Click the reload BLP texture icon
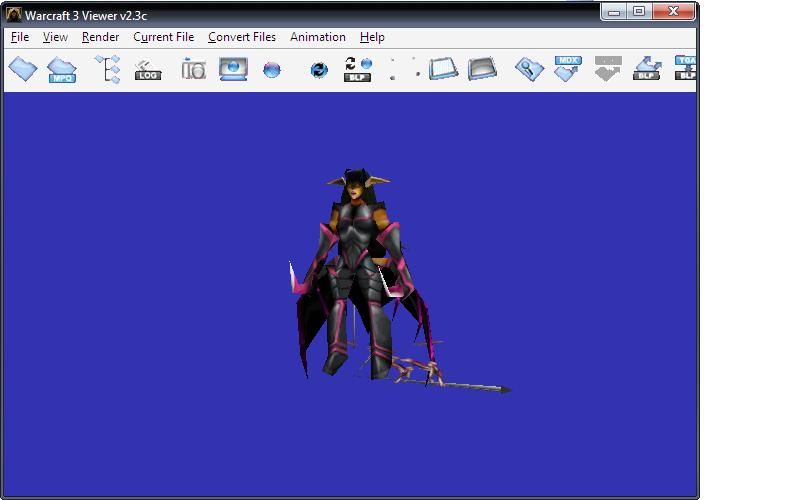800x500 pixels. pyautogui.click(x=358, y=69)
